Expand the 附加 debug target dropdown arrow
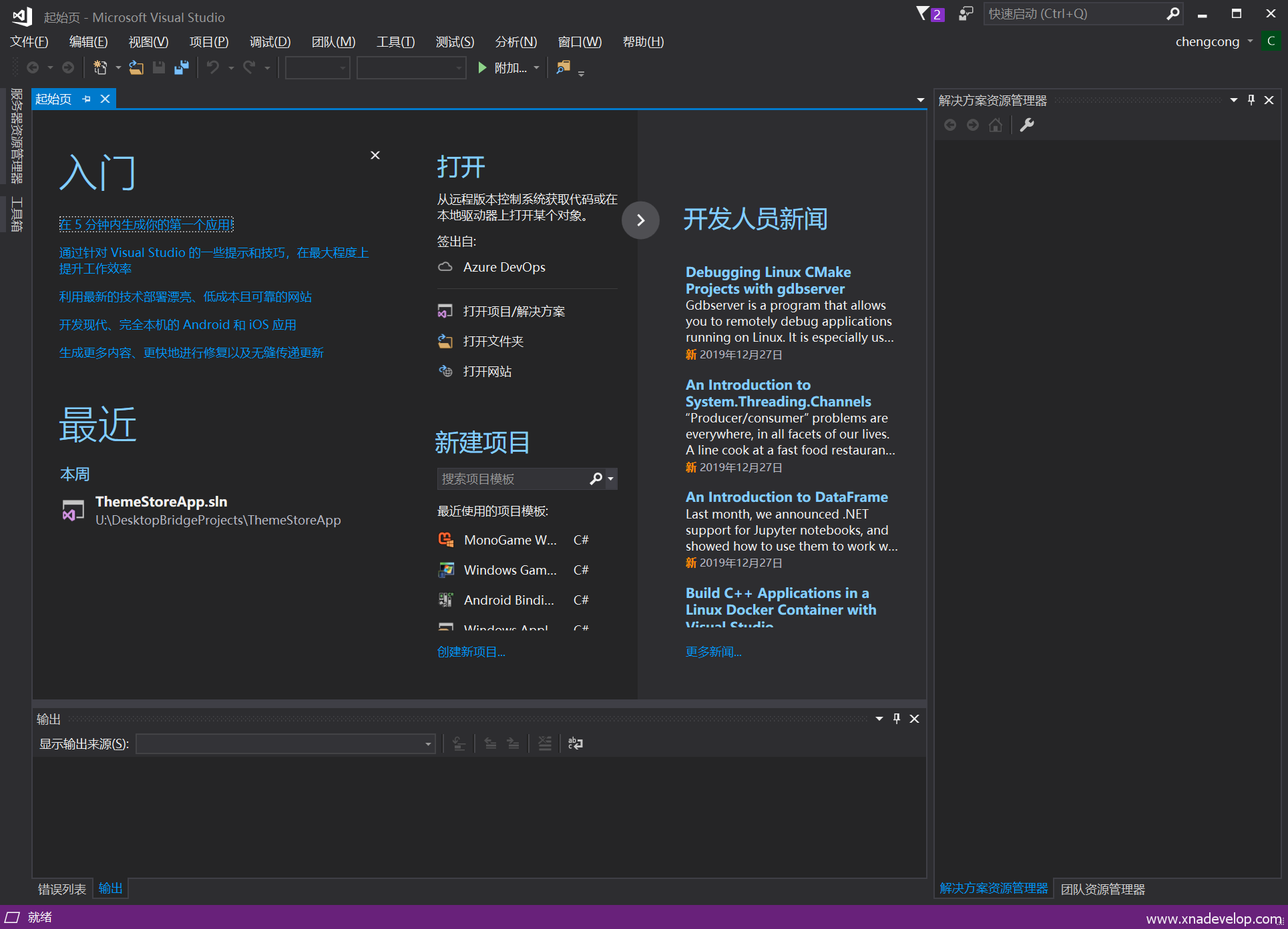This screenshot has width=1288, height=929. [537, 67]
